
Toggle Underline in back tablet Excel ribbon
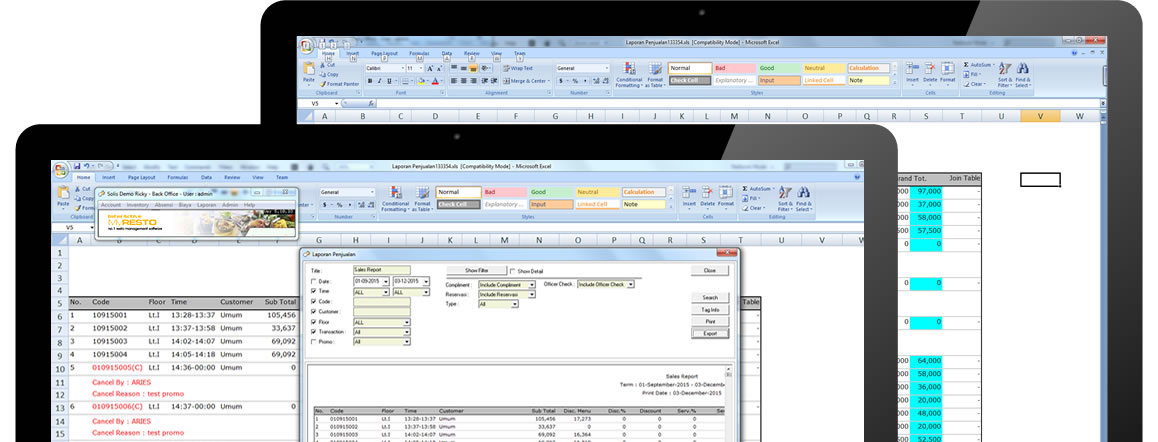[389, 81]
